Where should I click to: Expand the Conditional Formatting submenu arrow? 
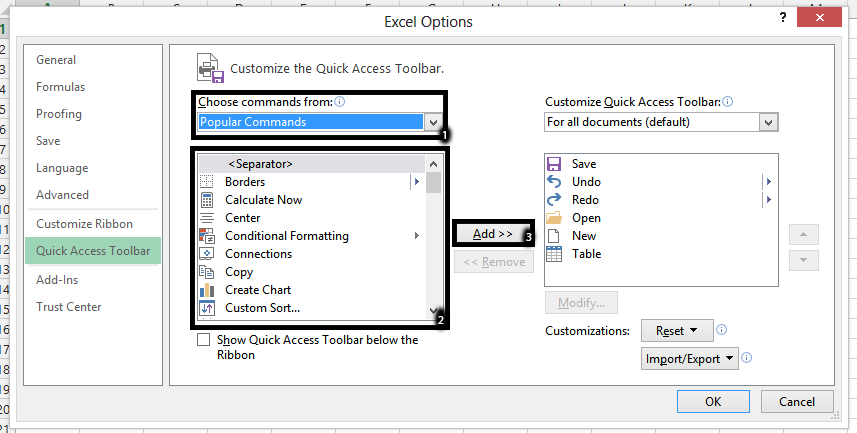(x=416, y=236)
